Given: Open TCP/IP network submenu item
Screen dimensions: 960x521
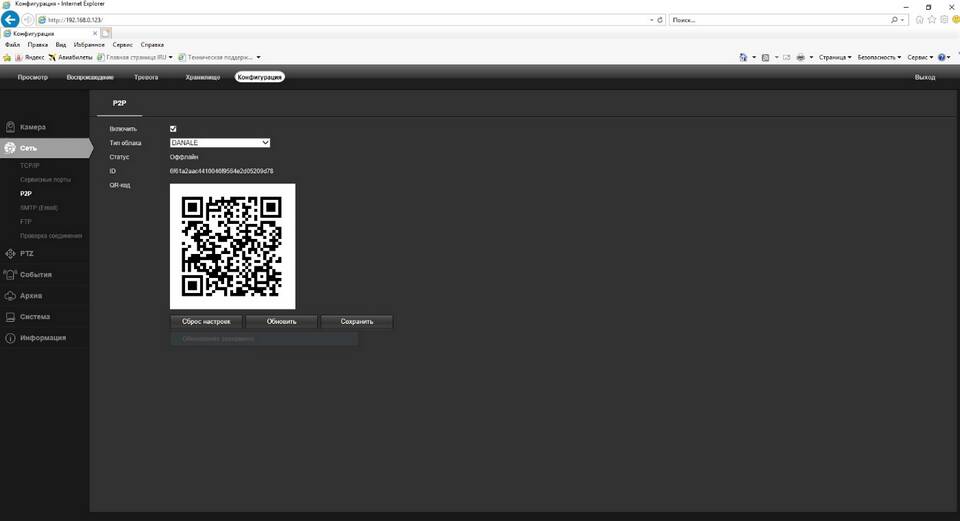Looking at the screenshot, I should coord(29,165).
